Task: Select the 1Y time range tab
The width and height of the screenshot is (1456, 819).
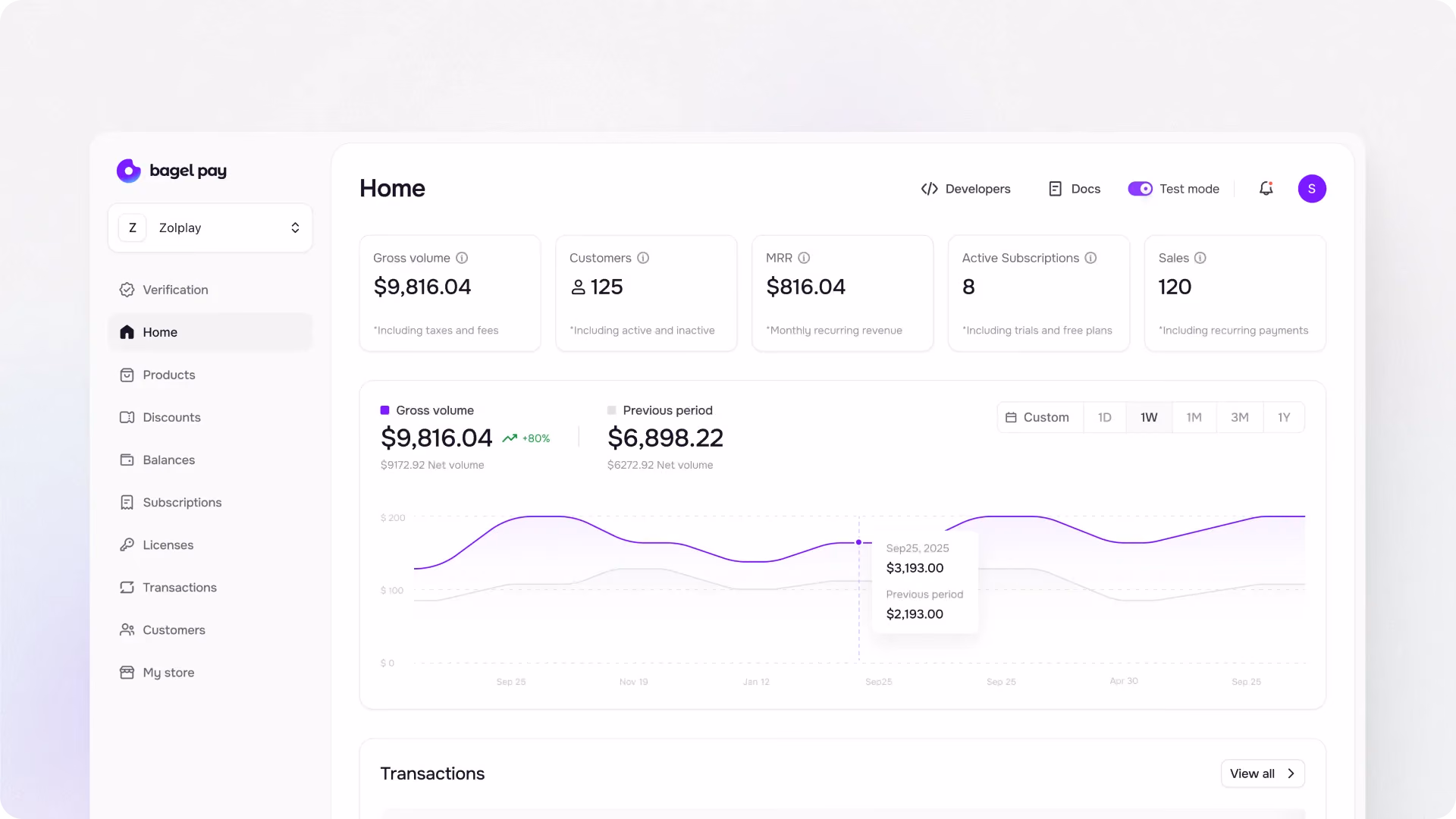Action: (x=1283, y=417)
